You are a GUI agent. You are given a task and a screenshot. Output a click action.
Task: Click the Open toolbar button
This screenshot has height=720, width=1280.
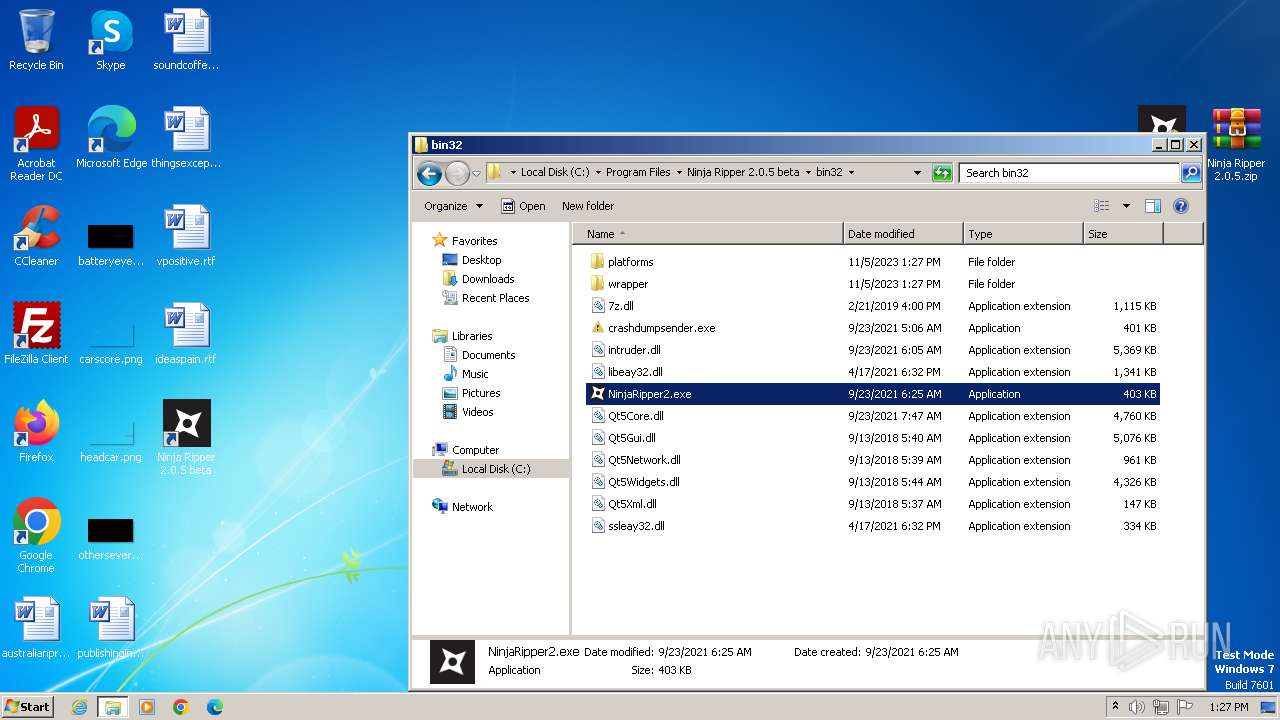pos(523,206)
